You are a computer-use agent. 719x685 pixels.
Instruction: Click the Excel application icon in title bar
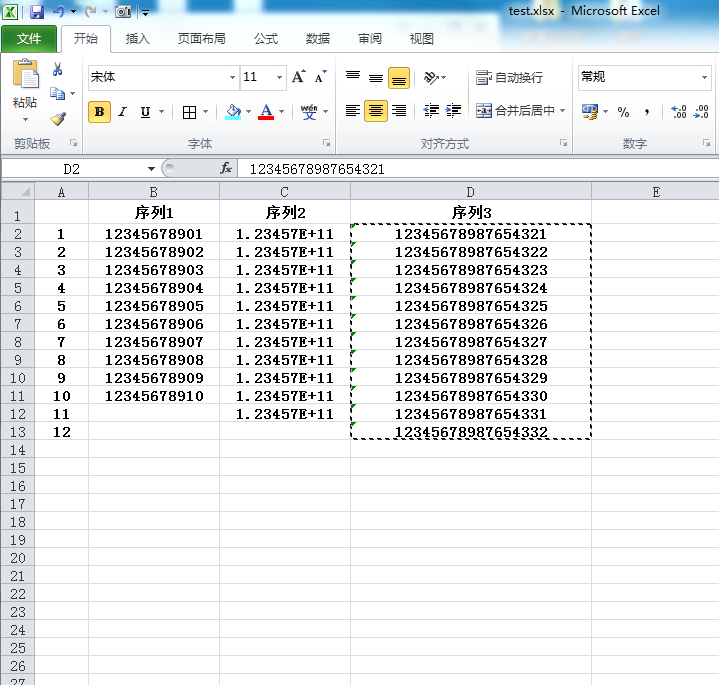tap(11, 11)
